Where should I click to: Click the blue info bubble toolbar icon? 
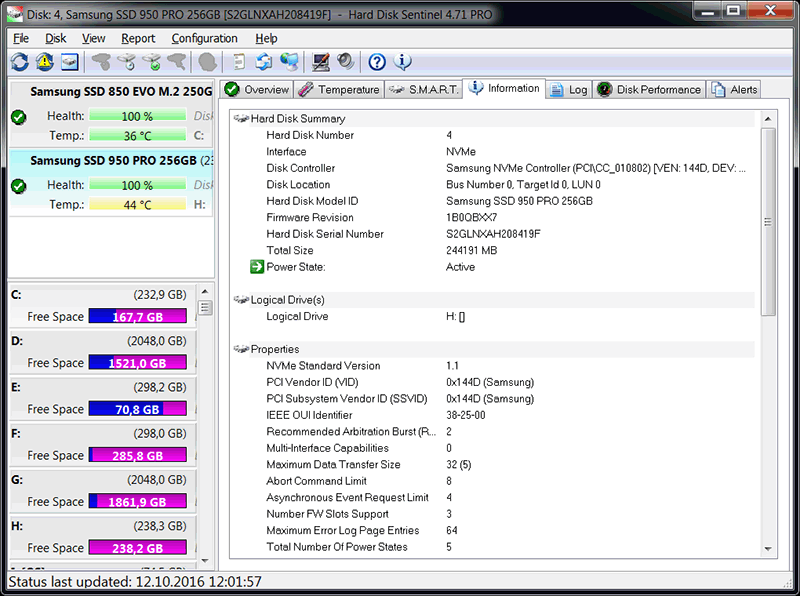click(402, 62)
